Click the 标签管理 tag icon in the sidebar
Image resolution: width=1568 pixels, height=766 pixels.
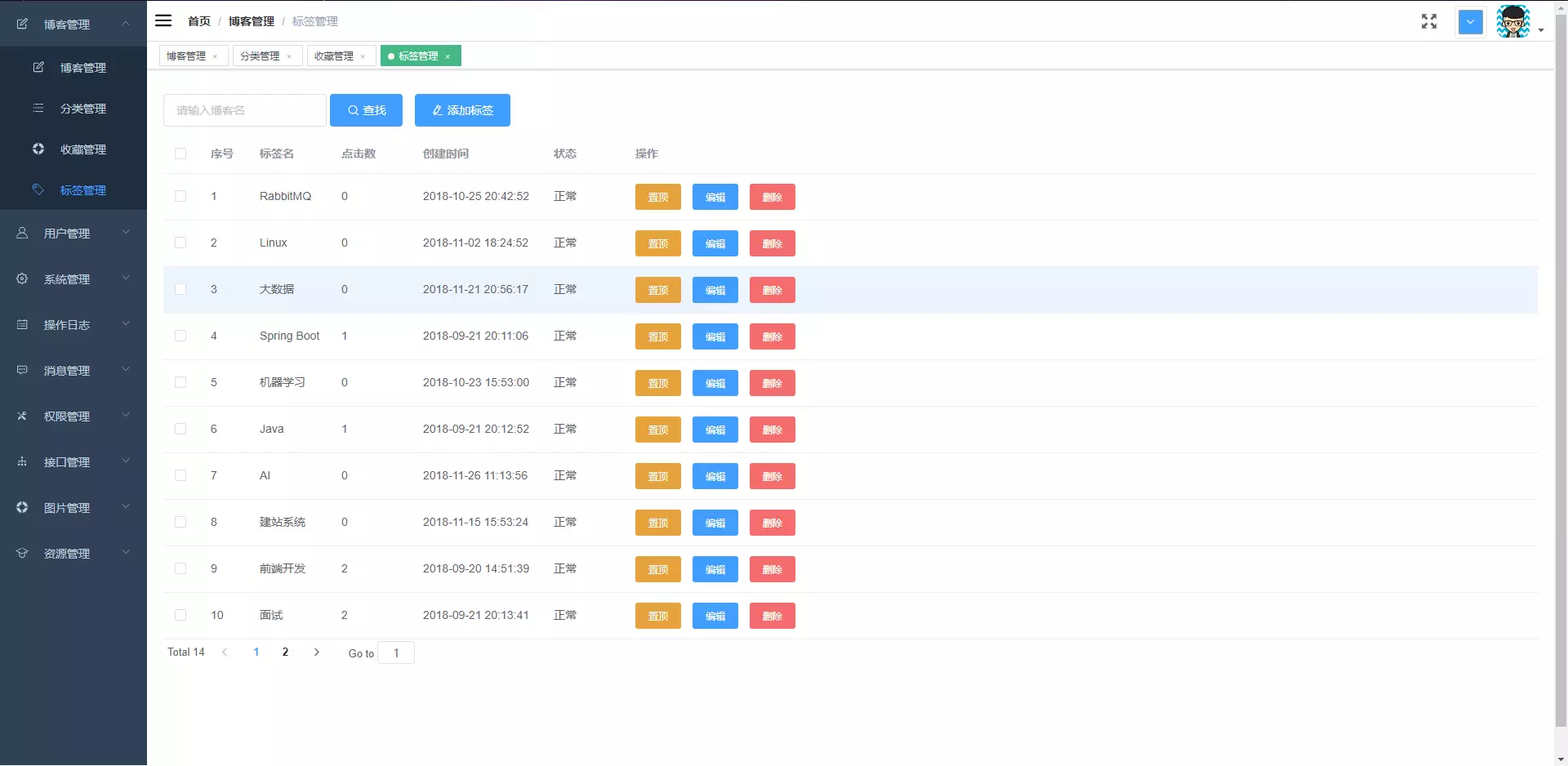(x=38, y=189)
